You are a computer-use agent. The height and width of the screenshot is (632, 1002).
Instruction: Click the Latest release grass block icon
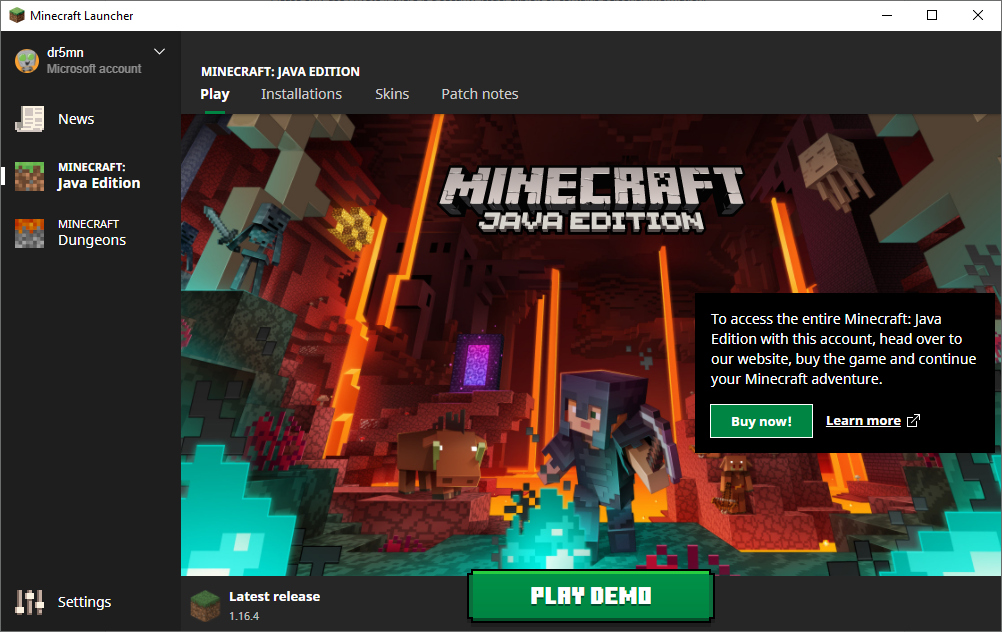(x=205, y=606)
